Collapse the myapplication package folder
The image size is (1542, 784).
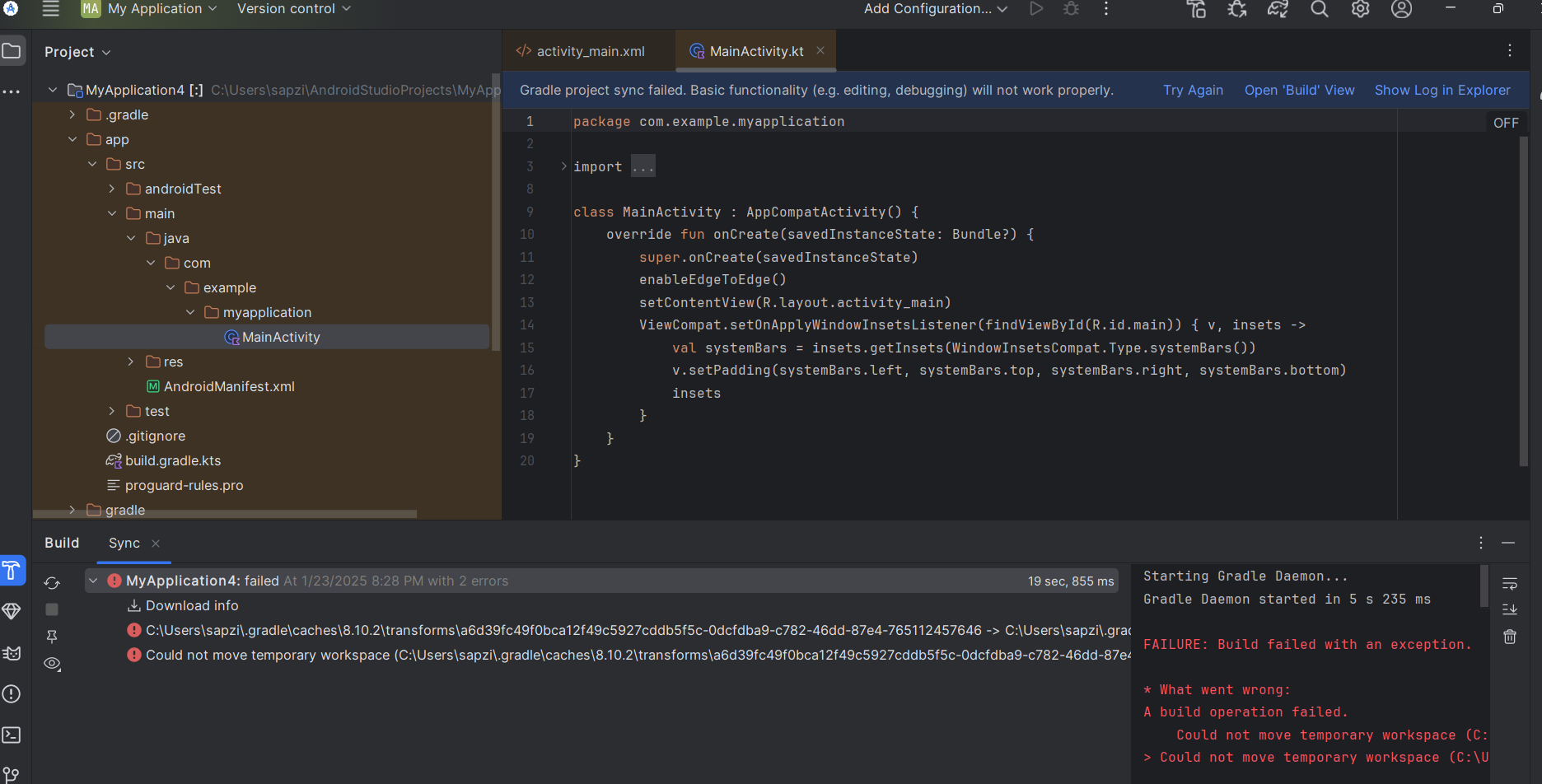click(x=190, y=312)
